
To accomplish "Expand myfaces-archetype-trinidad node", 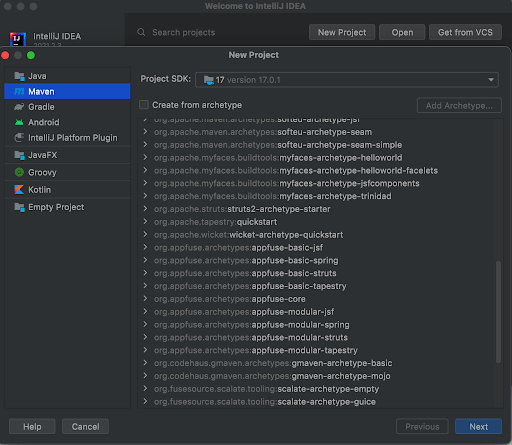I will (145, 196).
